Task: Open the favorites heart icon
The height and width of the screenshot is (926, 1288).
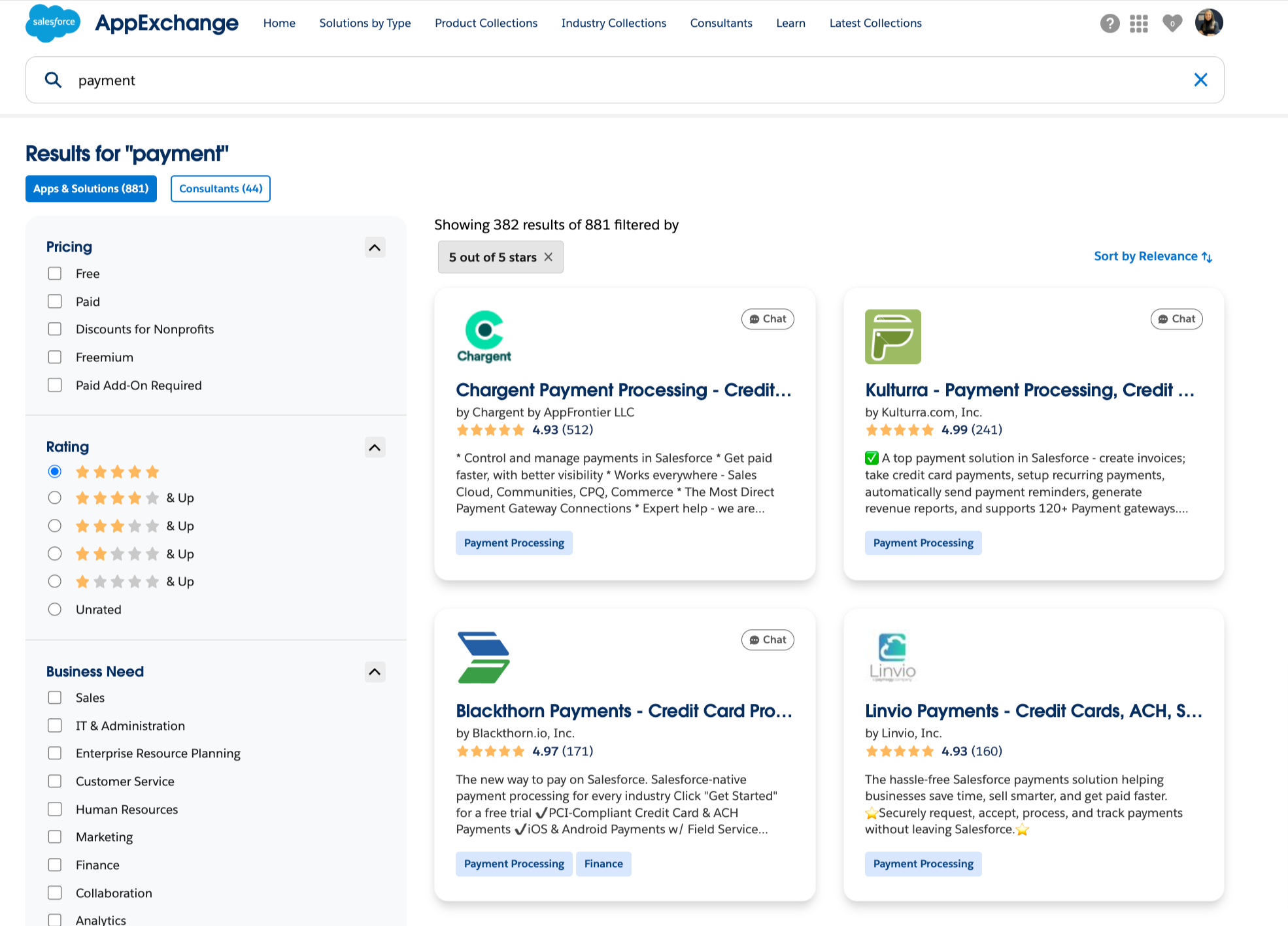Action: pos(1172,24)
